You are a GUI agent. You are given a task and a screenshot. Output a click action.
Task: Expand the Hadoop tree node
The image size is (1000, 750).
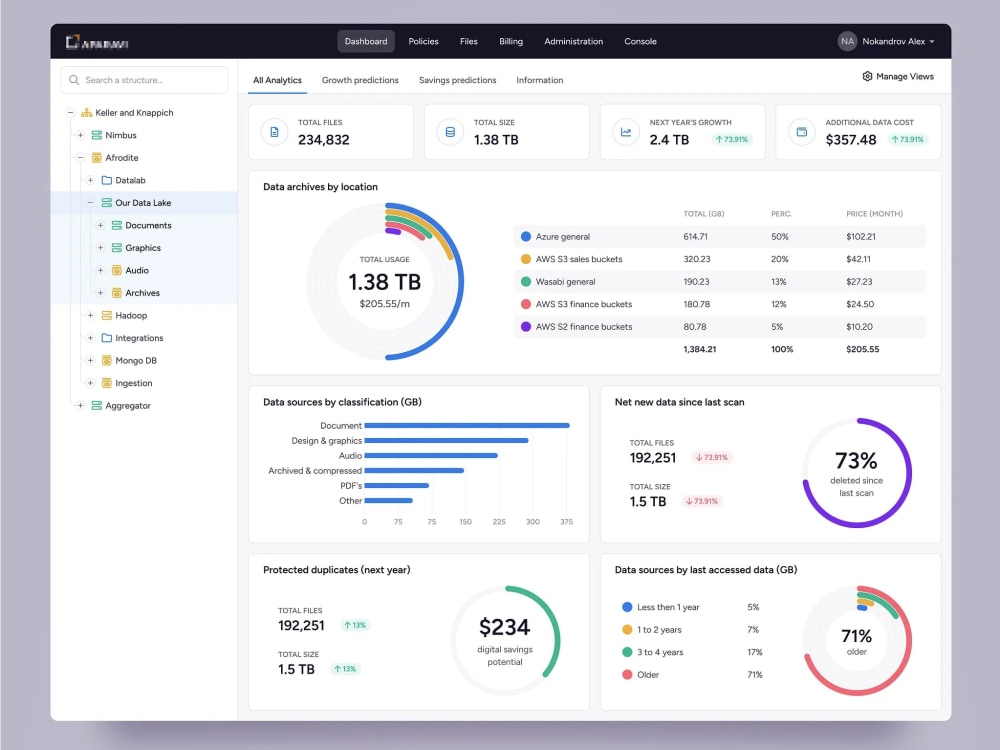[91, 316]
